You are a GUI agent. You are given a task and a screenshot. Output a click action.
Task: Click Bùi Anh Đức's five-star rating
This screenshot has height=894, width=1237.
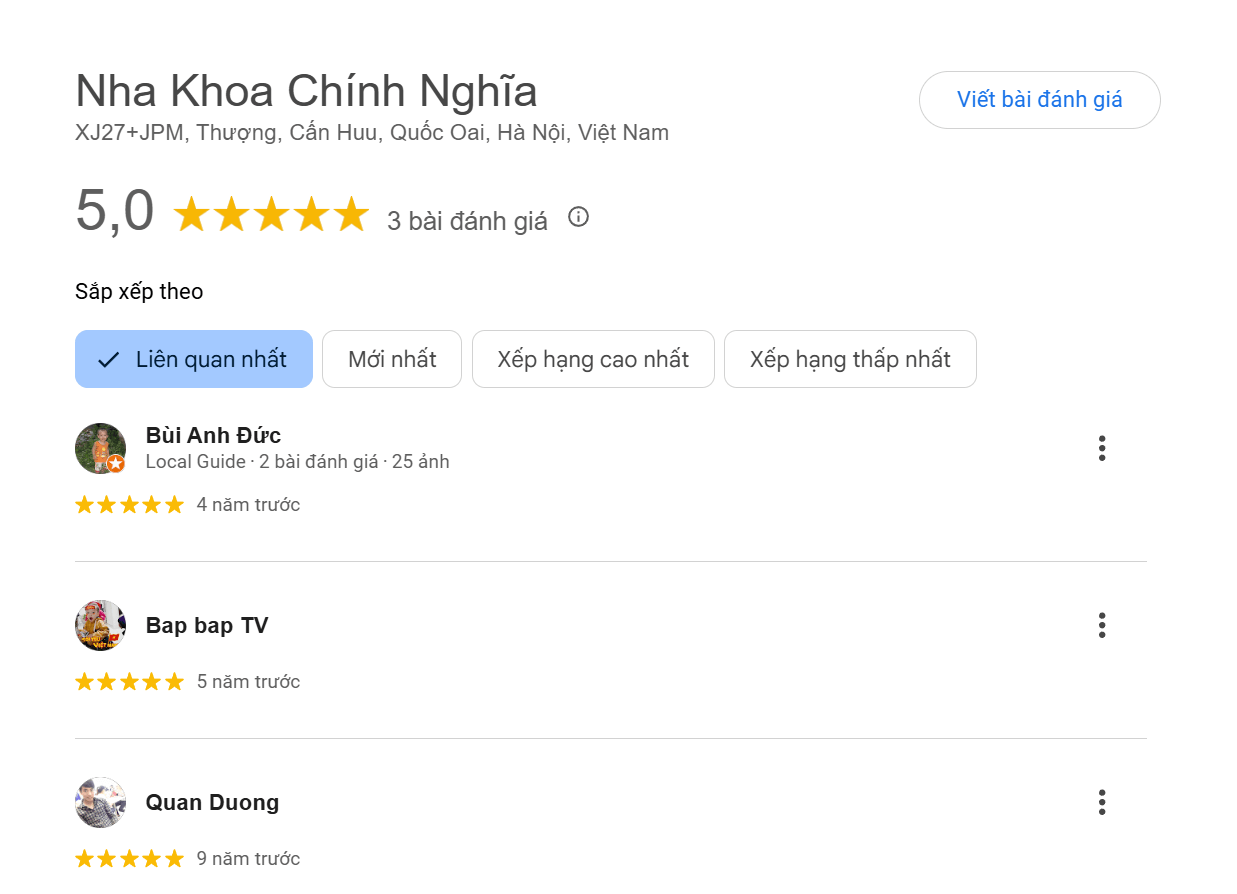(x=130, y=505)
